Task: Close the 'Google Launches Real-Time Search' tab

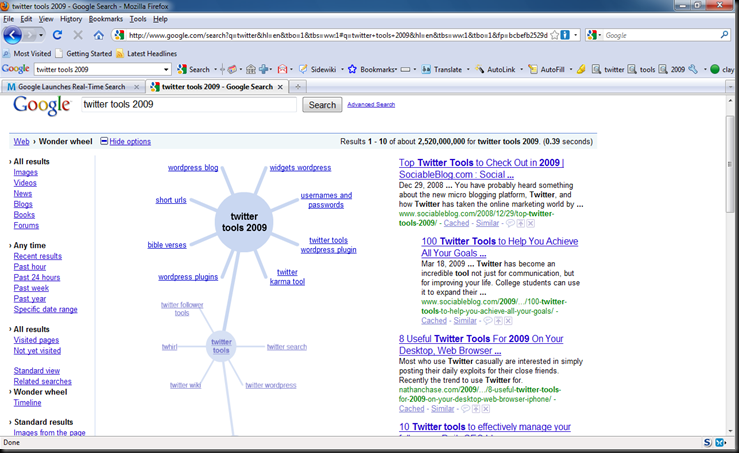Action: coord(137,87)
